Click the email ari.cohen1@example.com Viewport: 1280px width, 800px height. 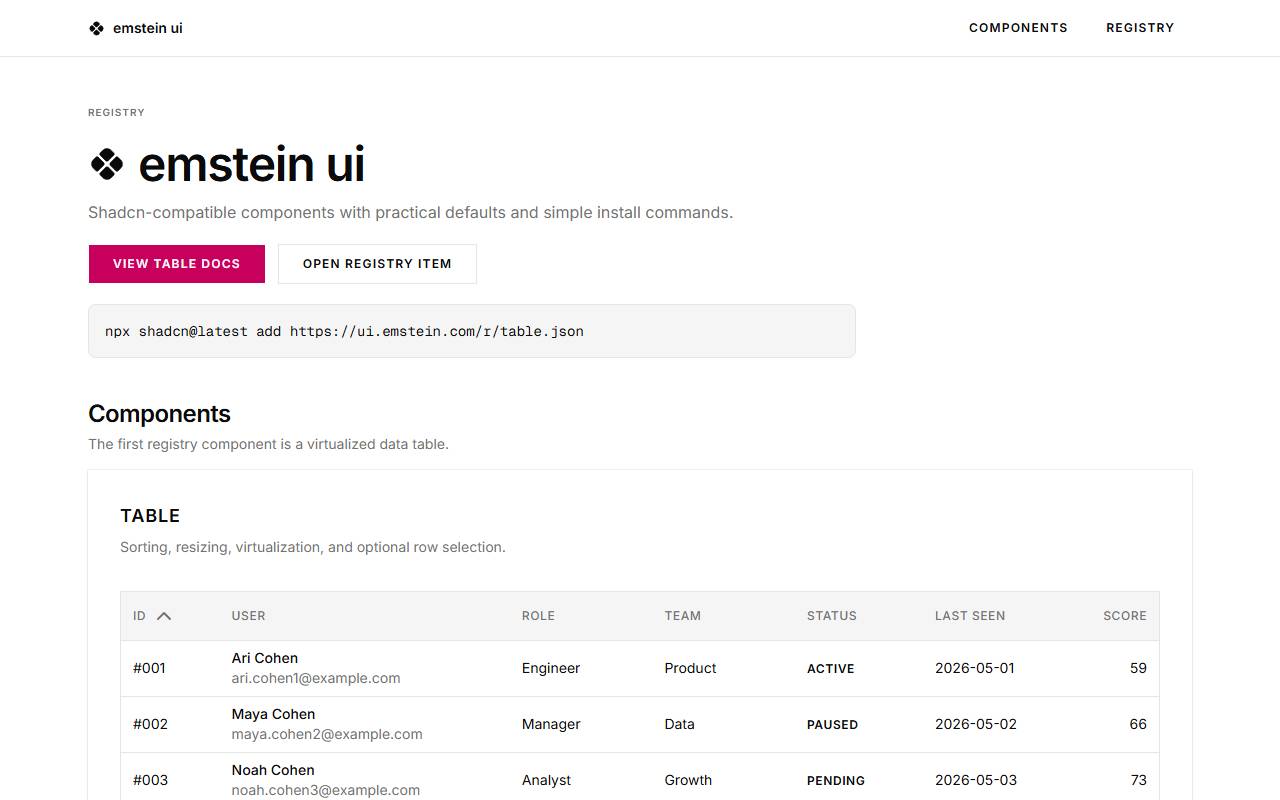[x=316, y=678]
